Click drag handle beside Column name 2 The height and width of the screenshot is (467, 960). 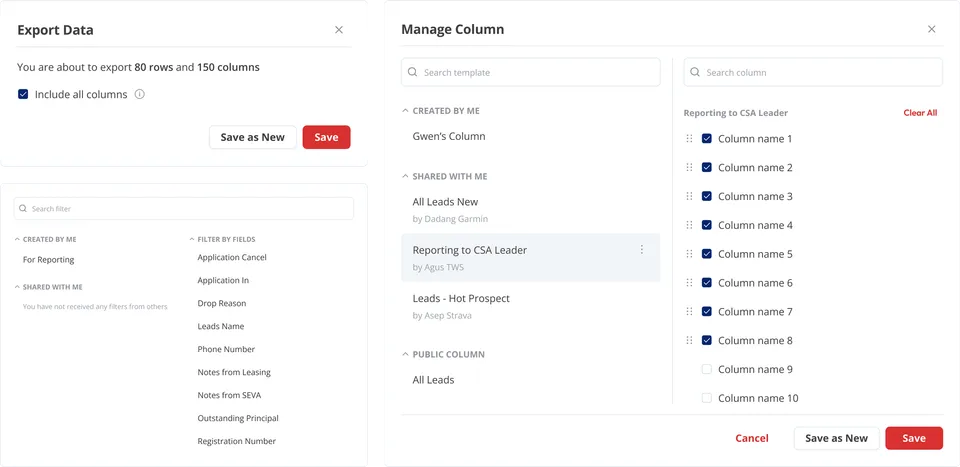point(689,167)
